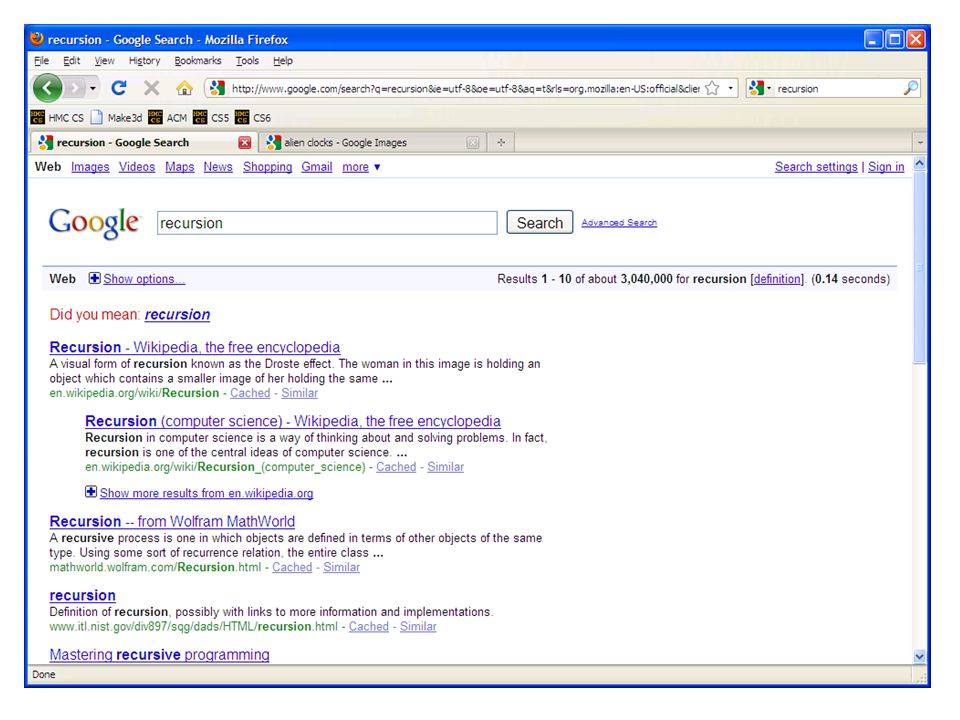Open the Edit menu
The width and height of the screenshot is (960, 720).
coord(72,61)
